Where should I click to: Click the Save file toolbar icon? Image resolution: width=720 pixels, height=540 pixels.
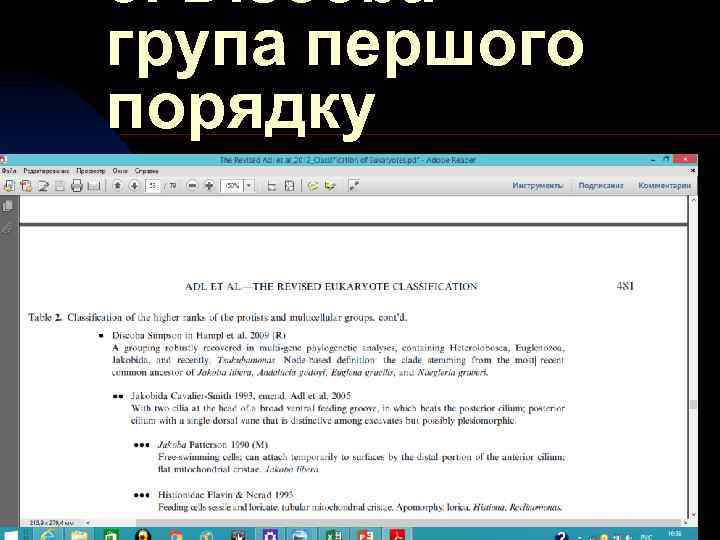point(60,186)
